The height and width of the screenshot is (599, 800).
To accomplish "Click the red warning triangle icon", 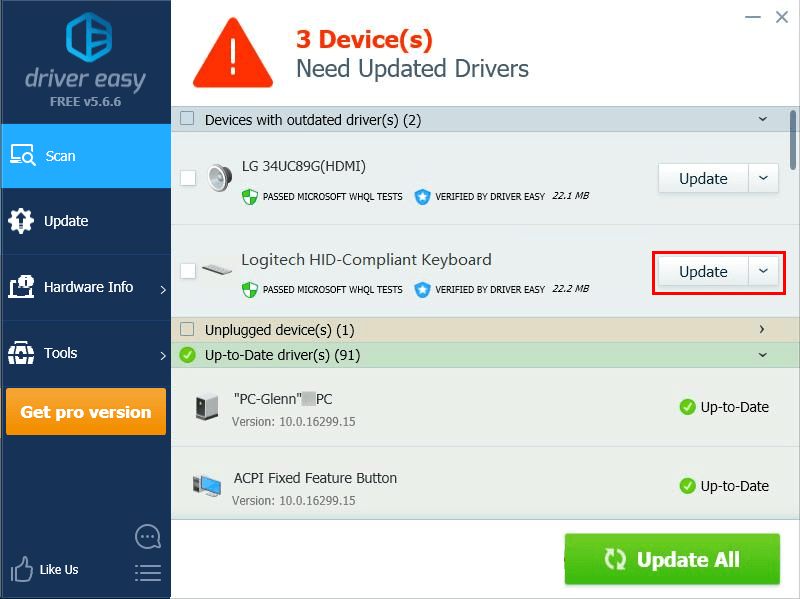I will (x=233, y=53).
